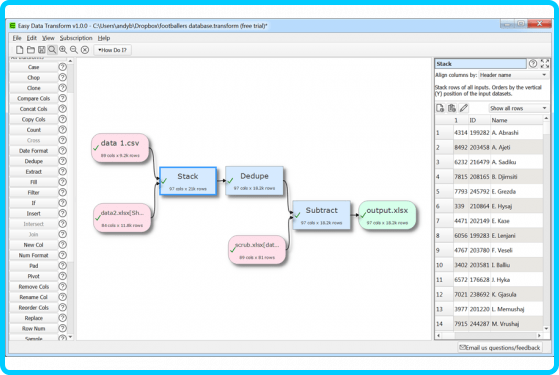The height and width of the screenshot is (375, 559).
Task: Open a file with the folder icon
Action: pyautogui.click(x=31, y=50)
